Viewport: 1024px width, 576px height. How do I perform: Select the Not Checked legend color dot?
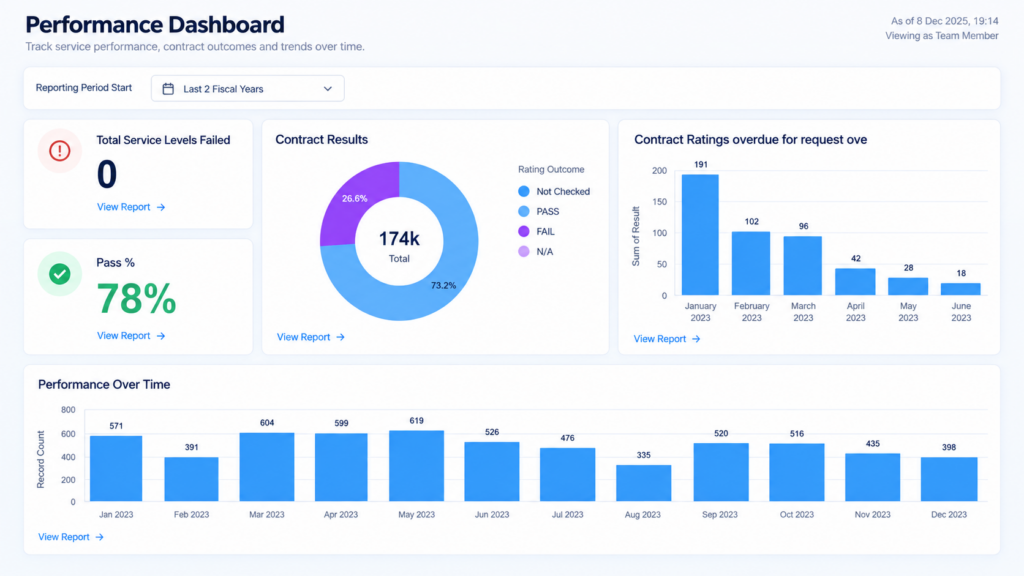pos(524,191)
